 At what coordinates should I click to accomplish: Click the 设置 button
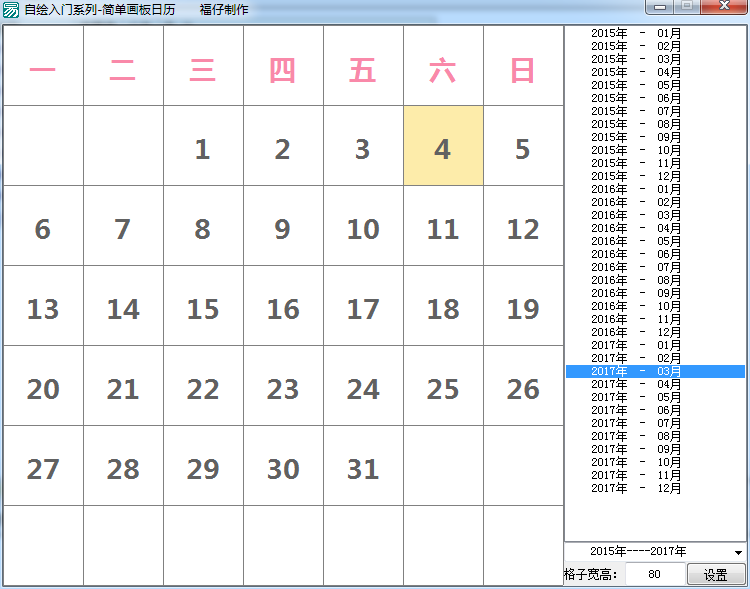click(715, 575)
